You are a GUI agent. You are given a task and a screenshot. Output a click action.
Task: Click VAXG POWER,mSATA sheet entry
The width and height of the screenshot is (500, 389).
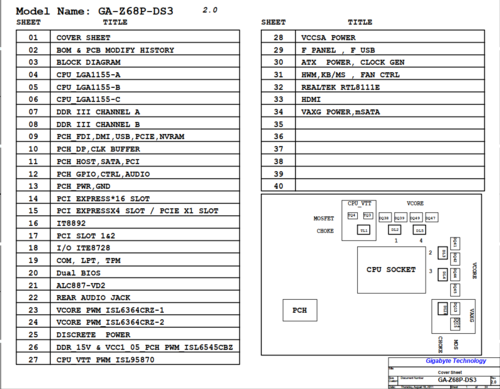click(x=341, y=112)
